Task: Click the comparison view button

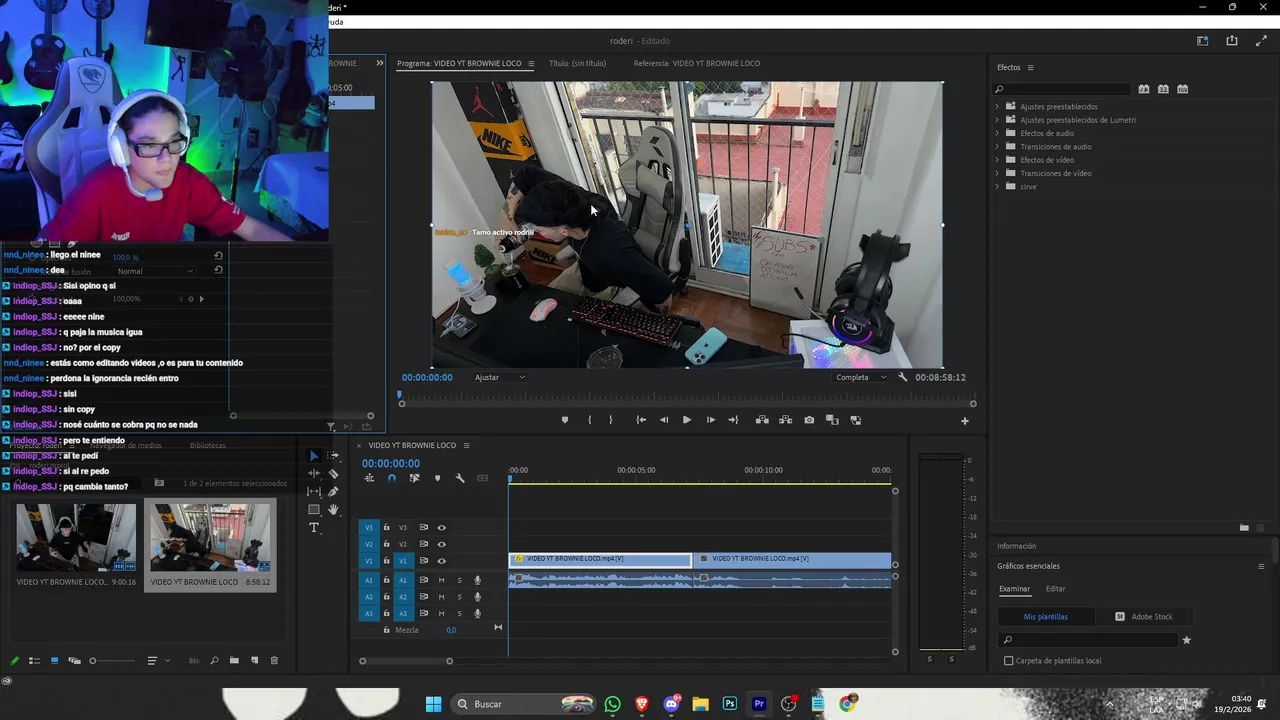Action: 832,420
